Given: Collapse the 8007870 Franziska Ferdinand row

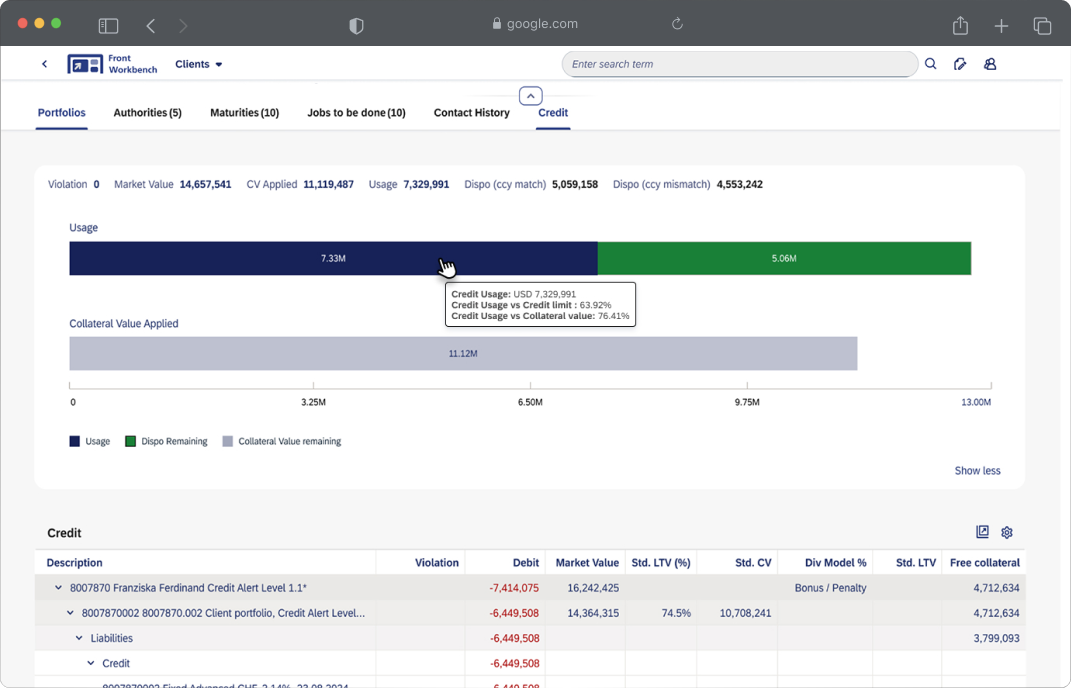Looking at the screenshot, I should tap(58, 588).
